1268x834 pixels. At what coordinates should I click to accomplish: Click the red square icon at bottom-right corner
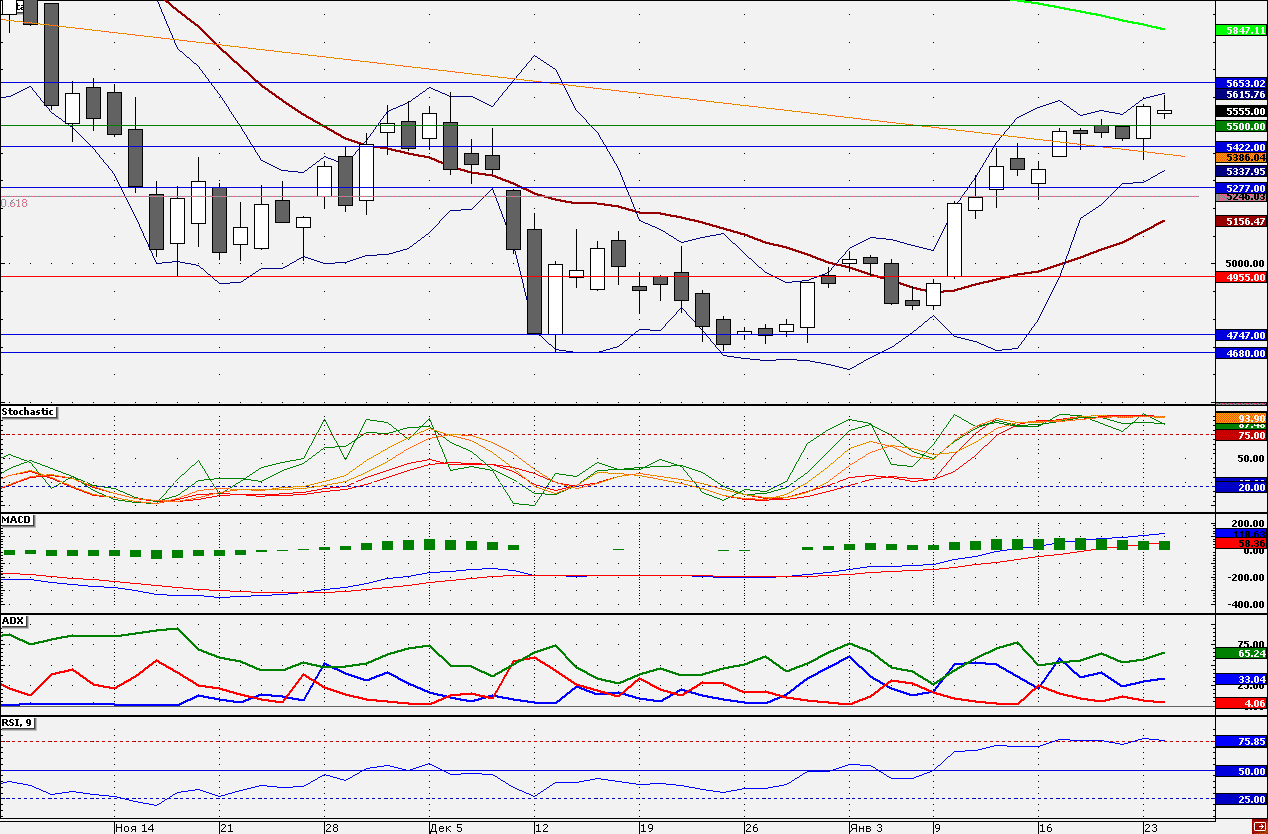[1259, 826]
